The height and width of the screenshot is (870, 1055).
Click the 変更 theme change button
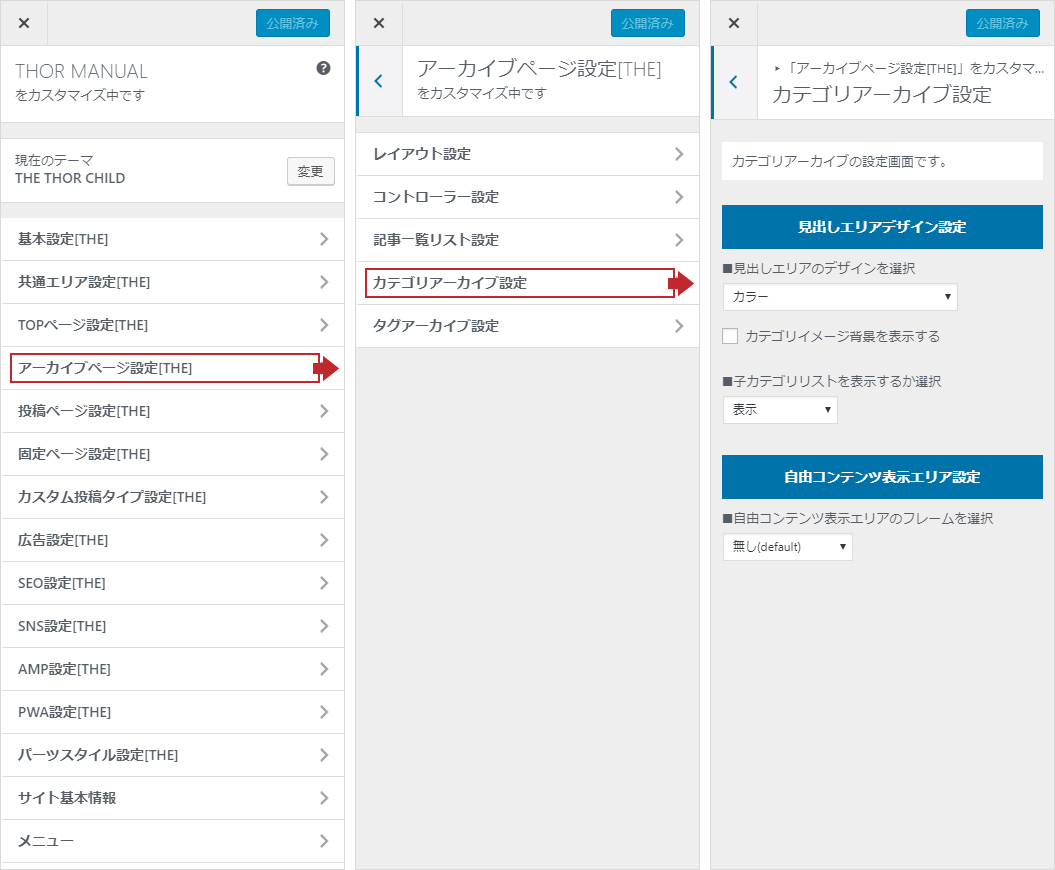tap(310, 171)
